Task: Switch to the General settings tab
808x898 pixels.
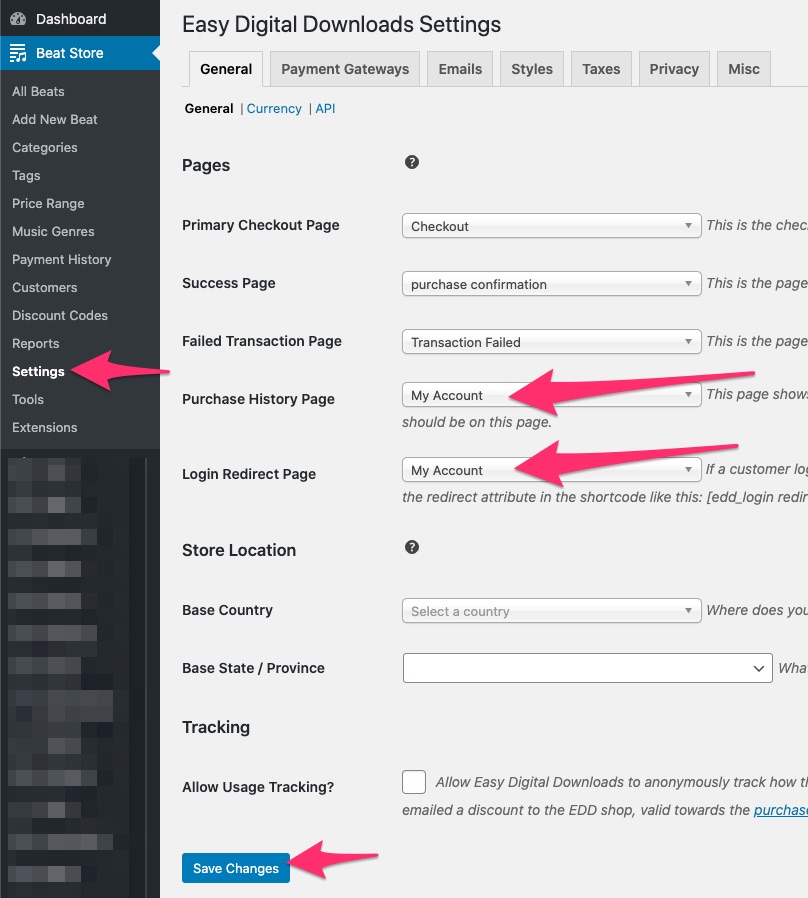Action: pyautogui.click(x=226, y=69)
